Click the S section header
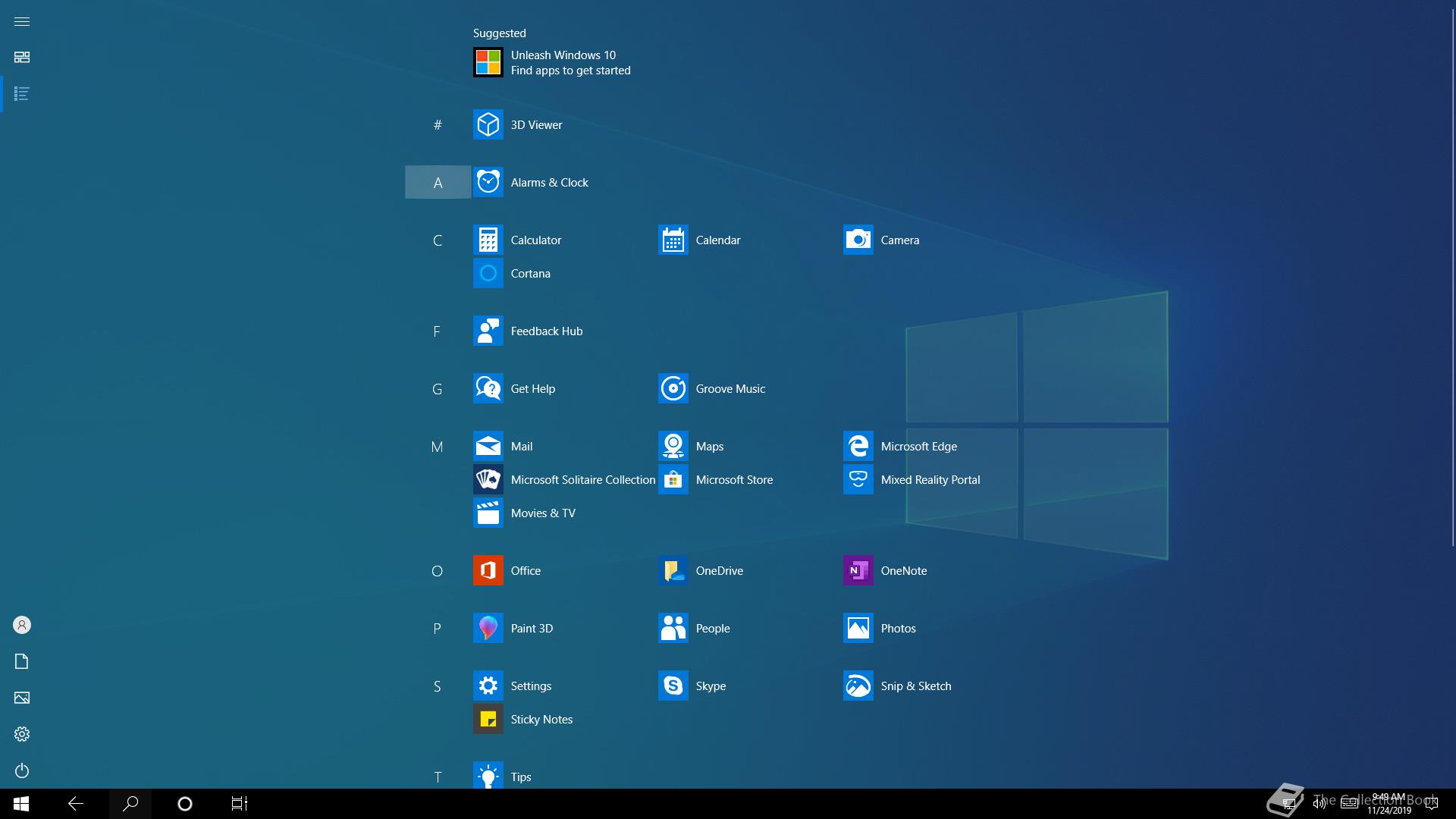 tap(438, 686)
